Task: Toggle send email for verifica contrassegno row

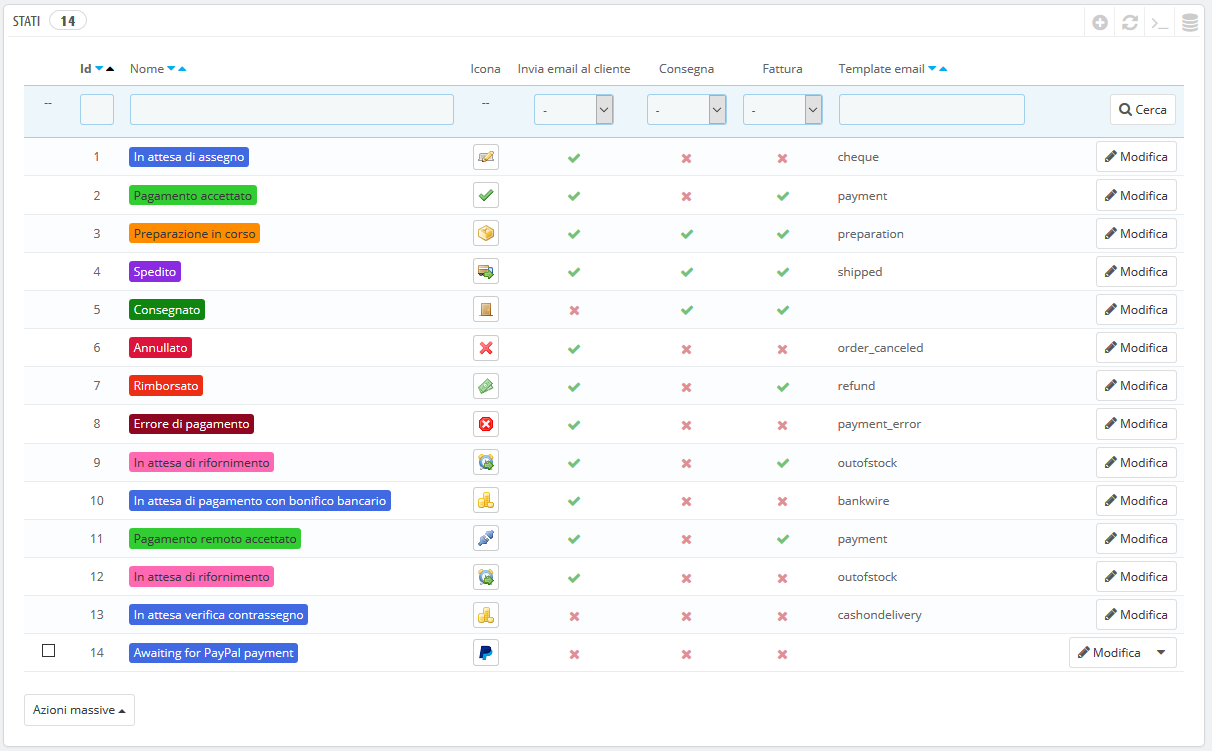Action: coord(574,616)
